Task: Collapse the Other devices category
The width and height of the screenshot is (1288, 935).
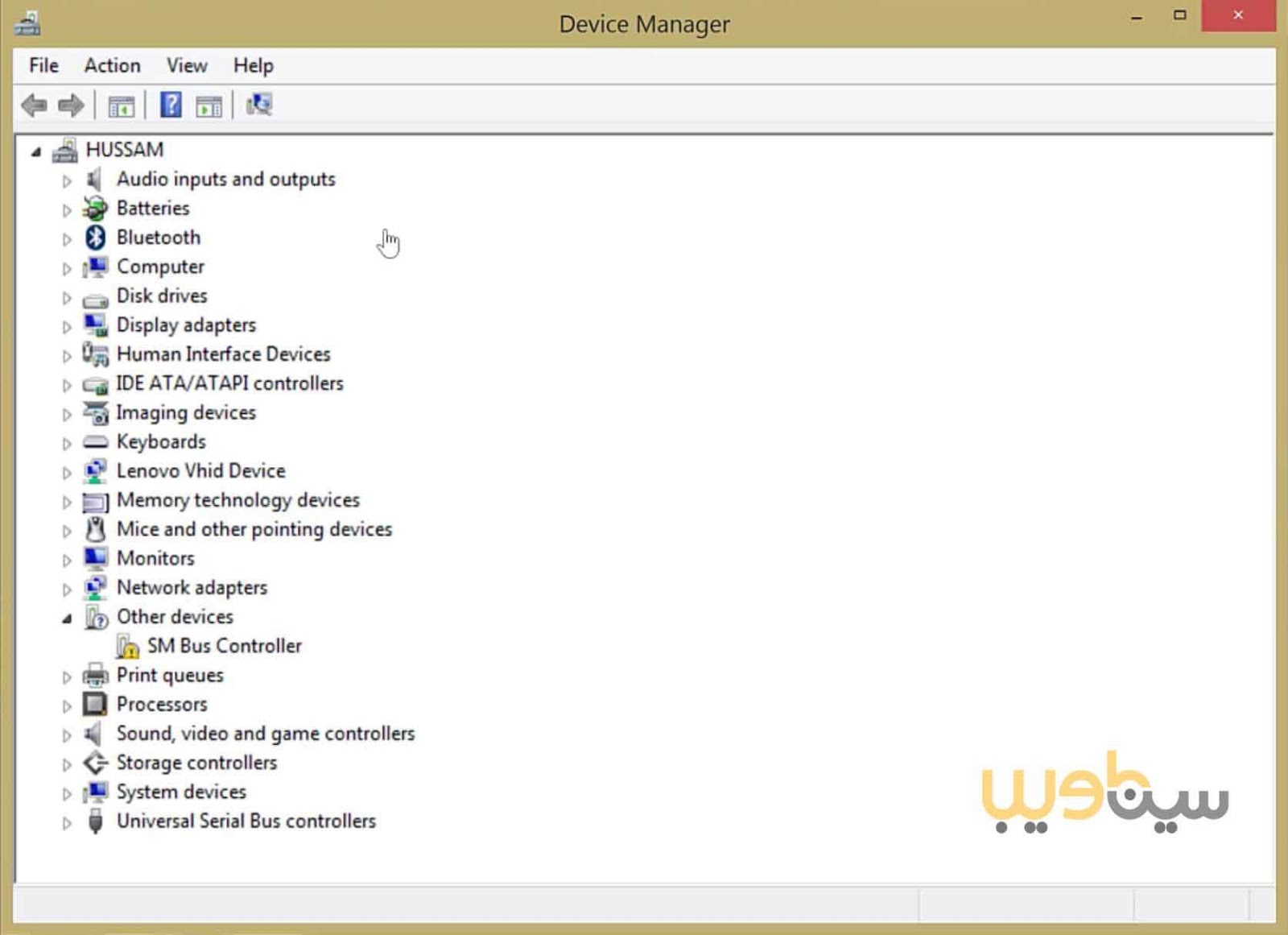Action: point(67,618)
